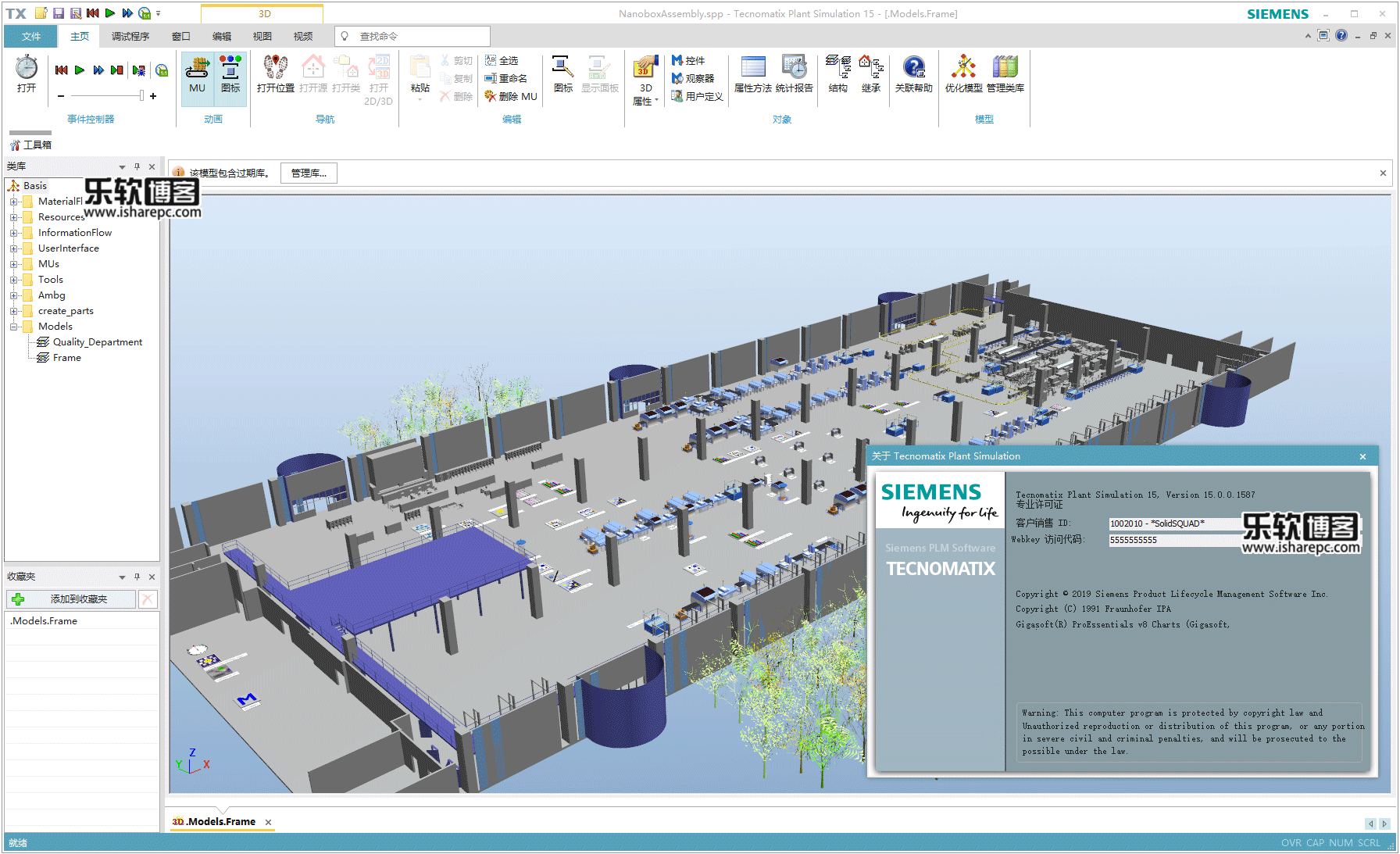Select the create_parts folder
1400x854 pixels.
click(x=66, y=311)
